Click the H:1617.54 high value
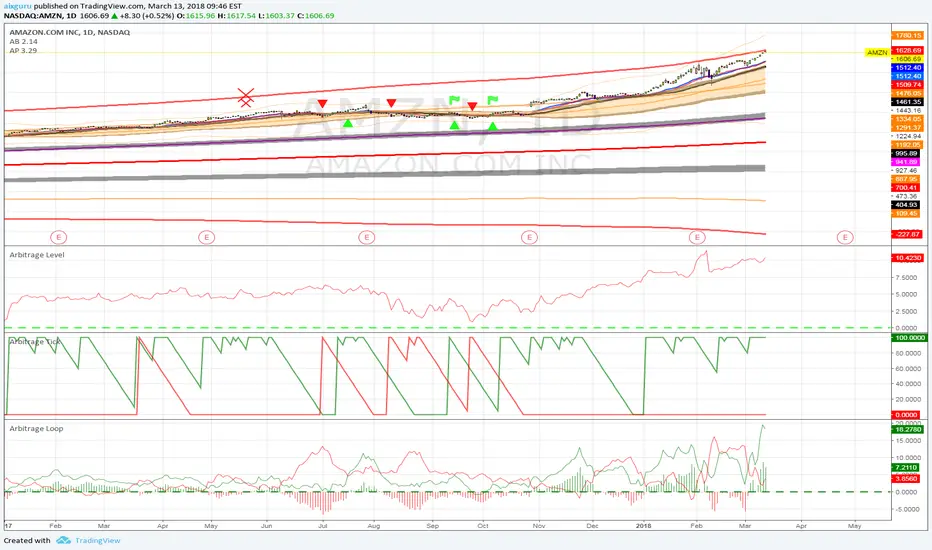This screenshot has width=932, height=550. pos(237,15)
